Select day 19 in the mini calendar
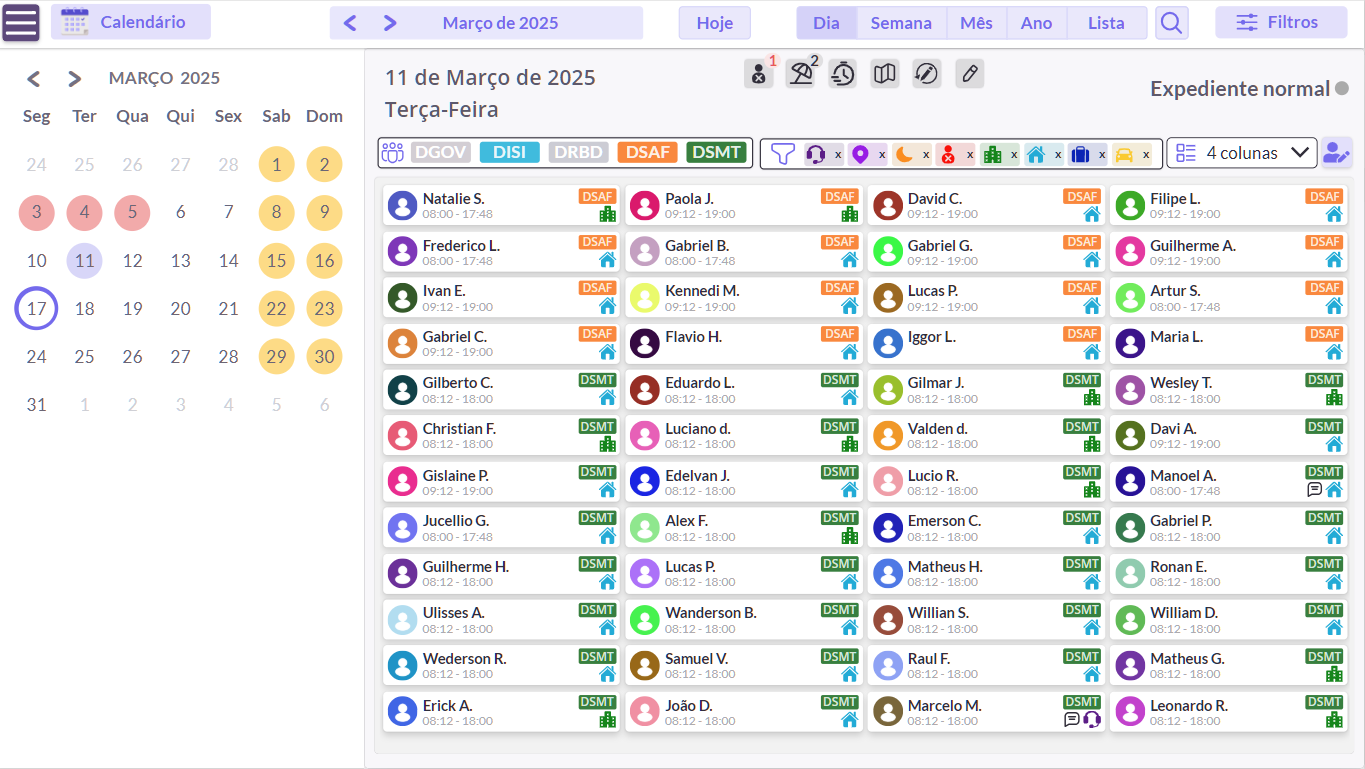 coord(132,308)
